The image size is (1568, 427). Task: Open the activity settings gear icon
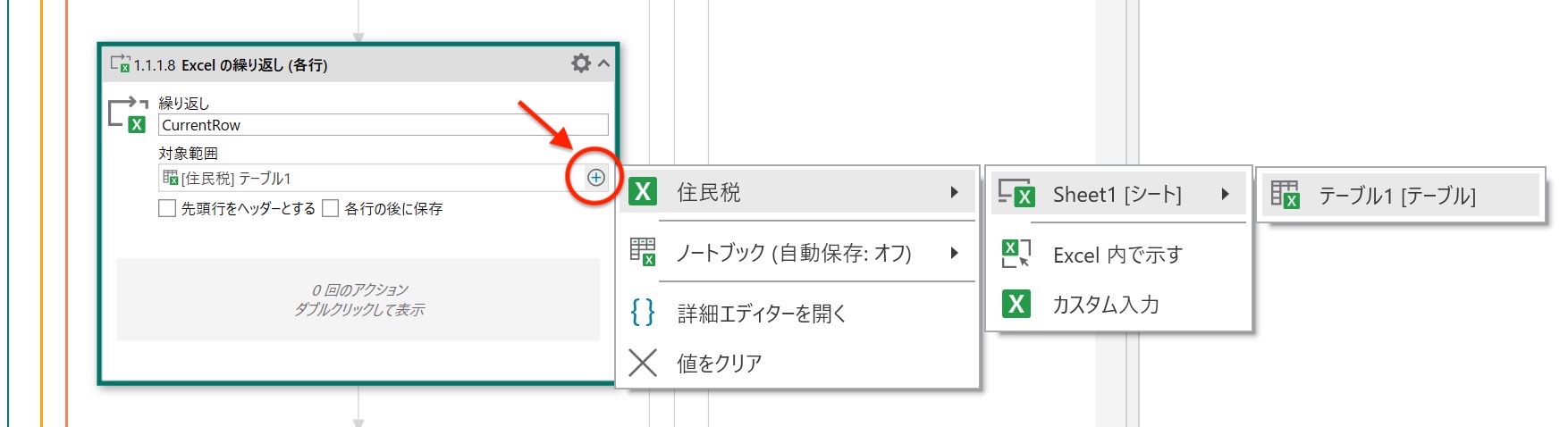(581, 63)
